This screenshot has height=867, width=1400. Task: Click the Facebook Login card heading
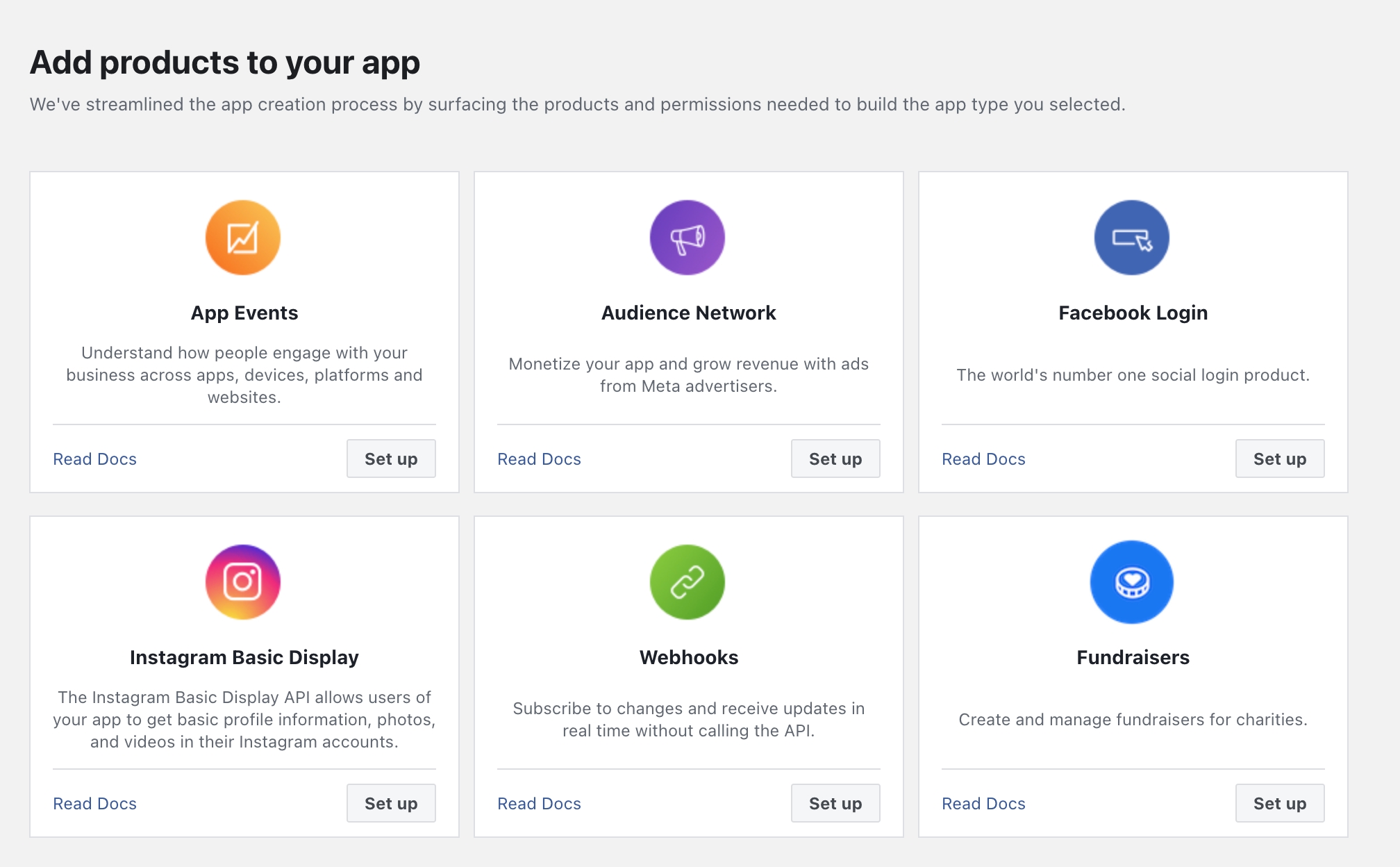[1133, 313]
